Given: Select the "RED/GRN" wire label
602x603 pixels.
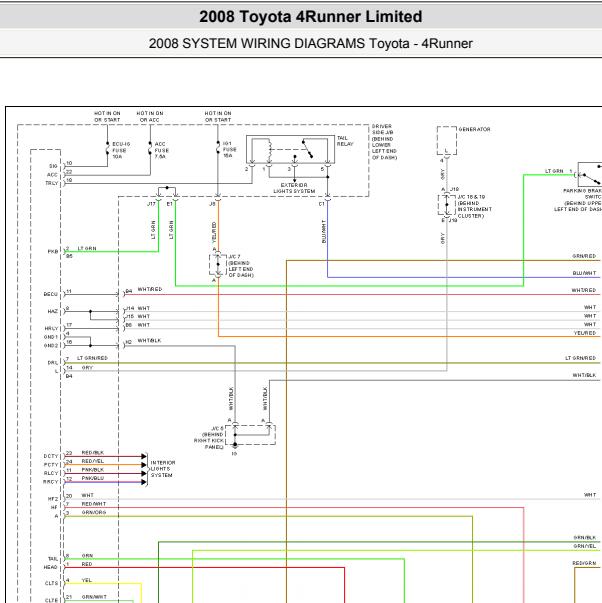Looking at the screenshot, I should (584, 563).
